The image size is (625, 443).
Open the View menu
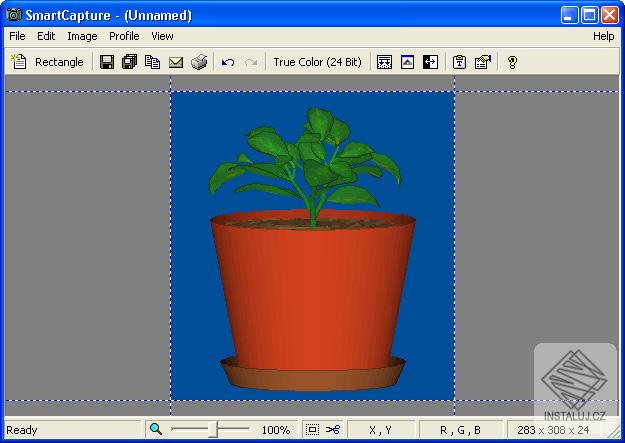point(162,36)
